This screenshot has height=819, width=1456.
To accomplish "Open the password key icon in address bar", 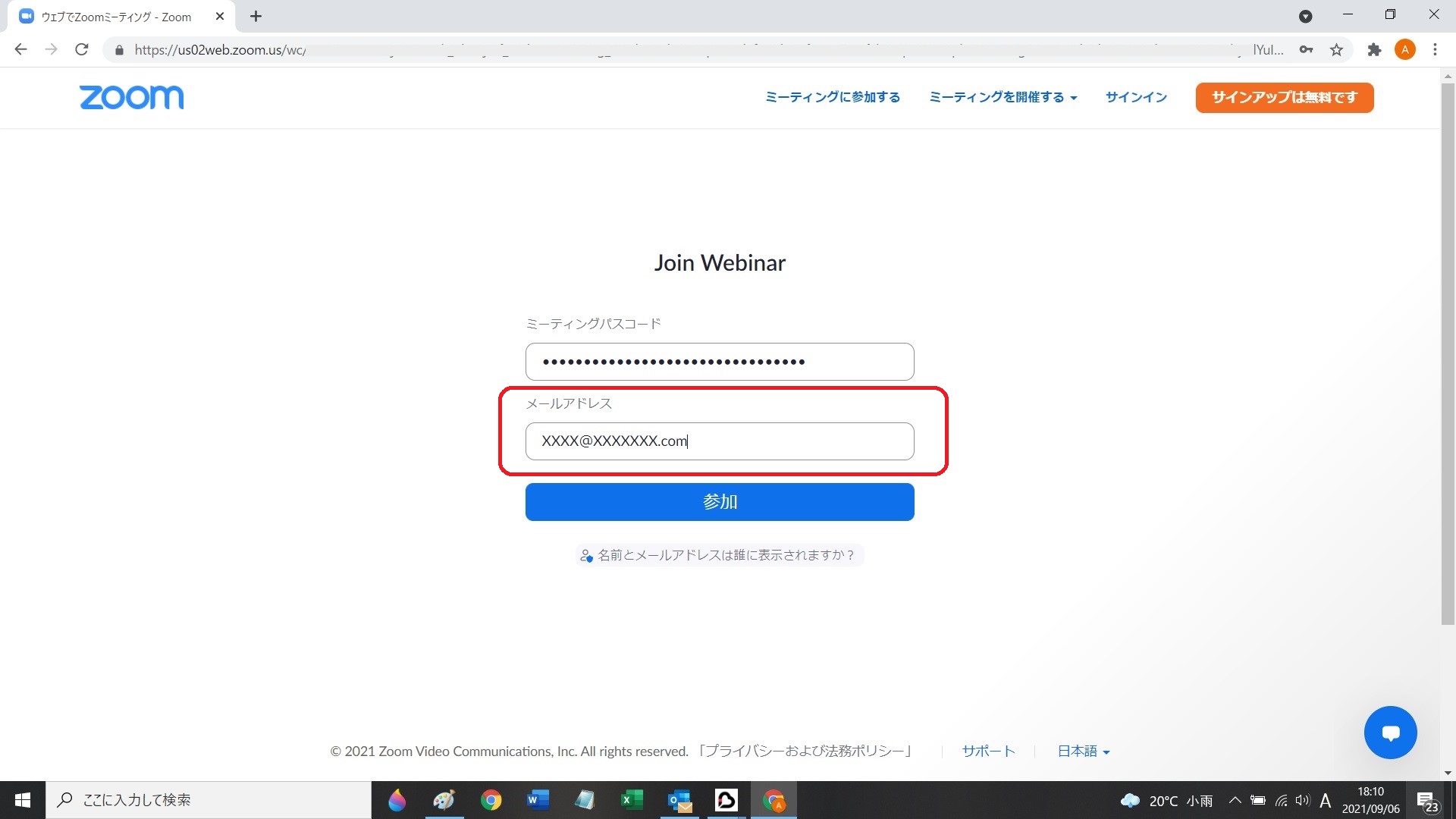I will click(1306, 50).
